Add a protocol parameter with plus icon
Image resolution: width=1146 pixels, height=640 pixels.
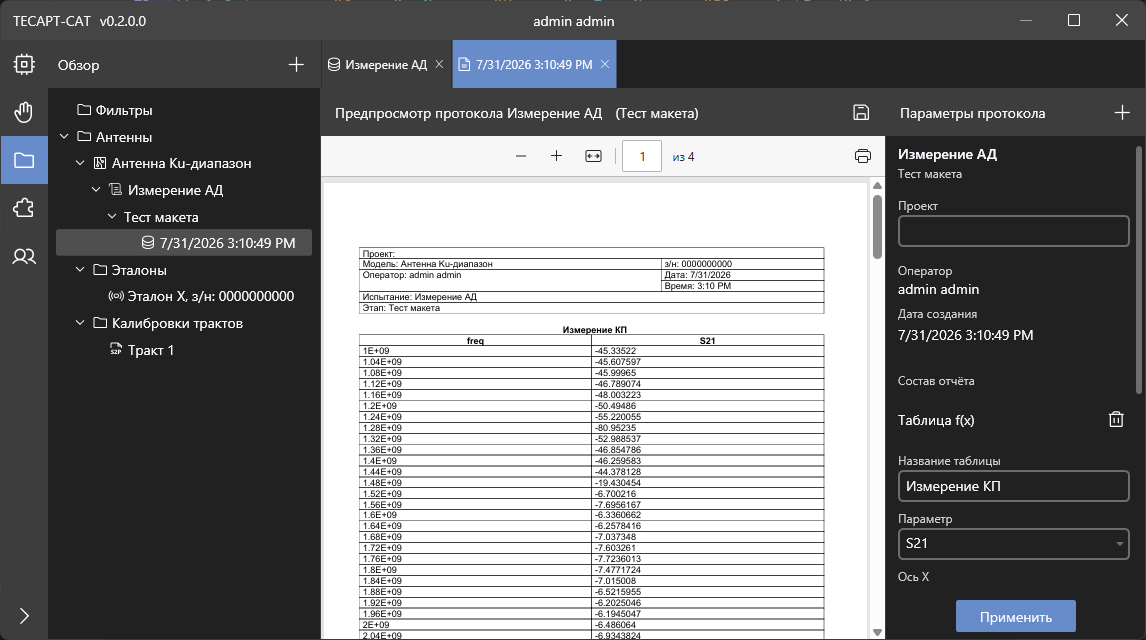coord(1122,113)
